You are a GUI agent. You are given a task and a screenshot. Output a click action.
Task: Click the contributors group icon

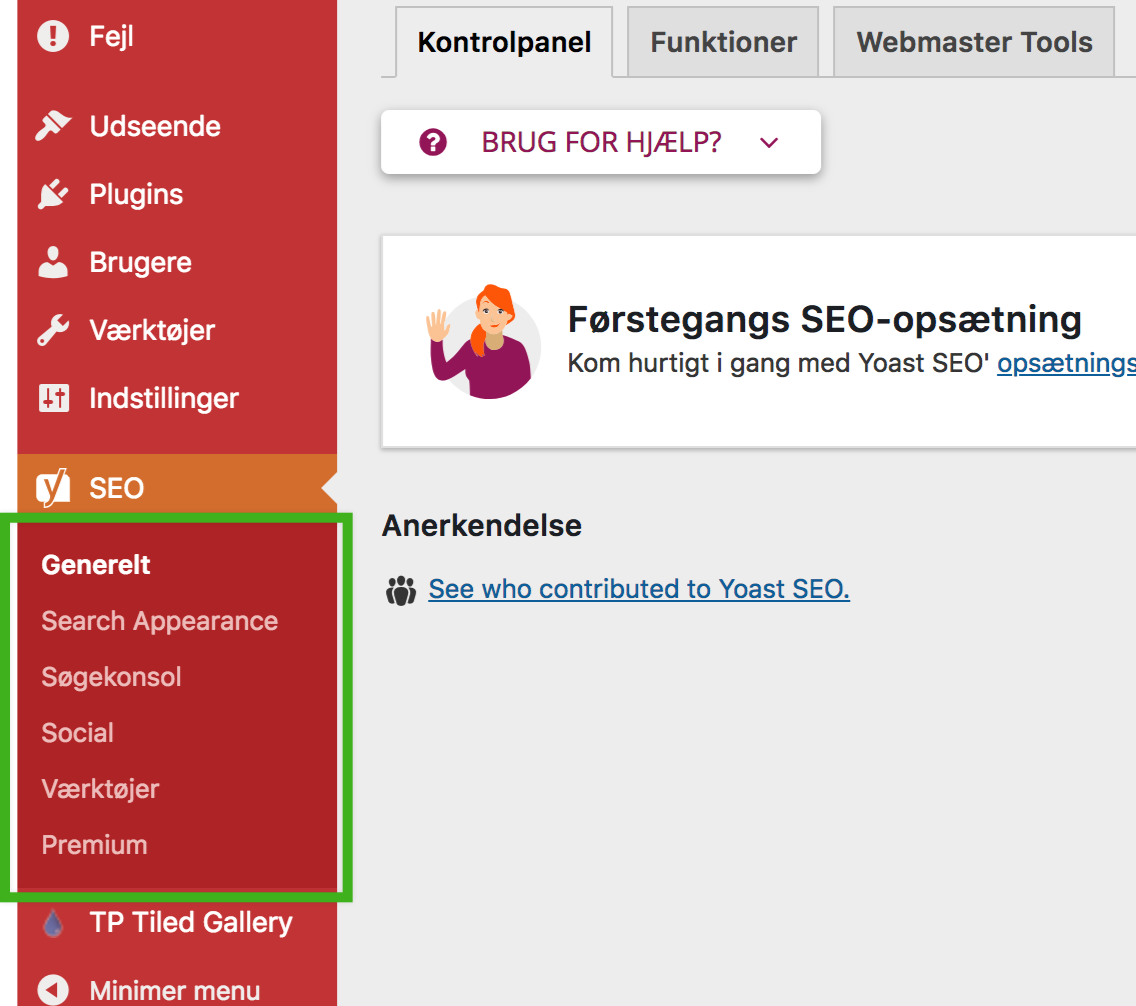(x=401, y=590)
